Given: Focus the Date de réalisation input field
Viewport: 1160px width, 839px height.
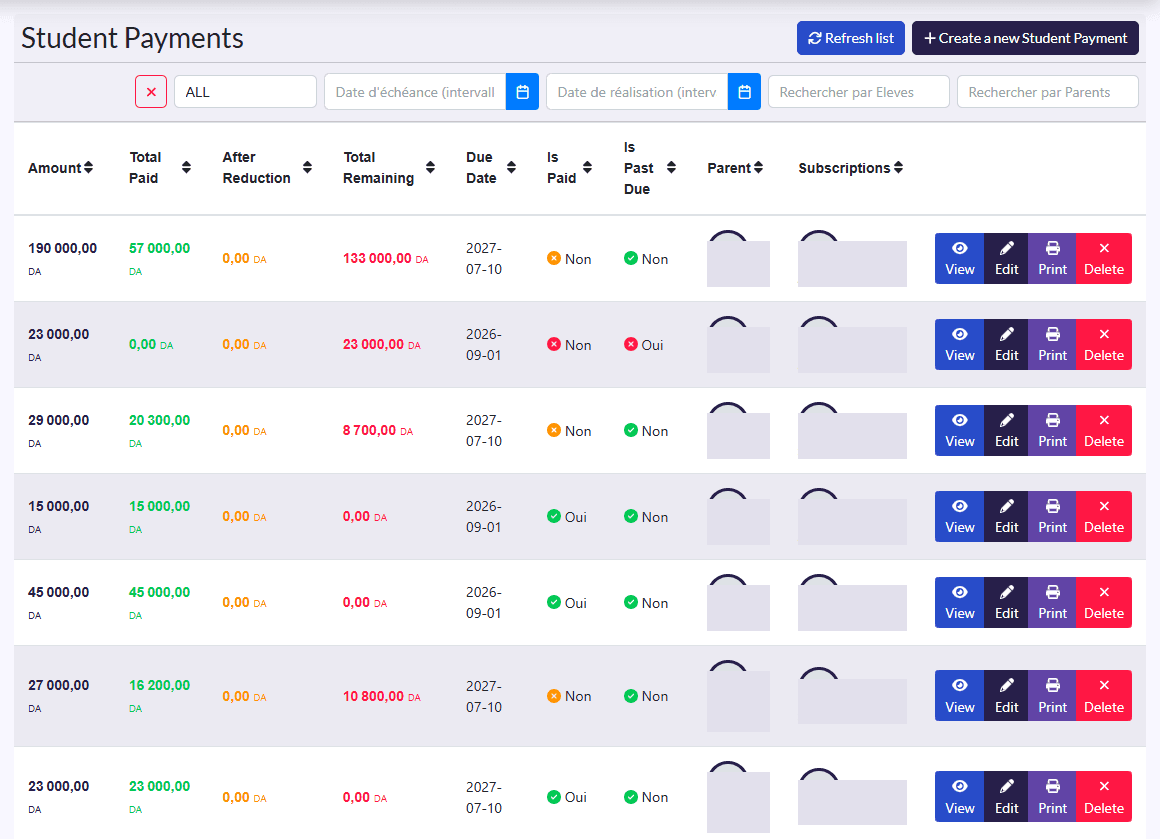Looking at the screenshot, I should (x=637, y=92).
